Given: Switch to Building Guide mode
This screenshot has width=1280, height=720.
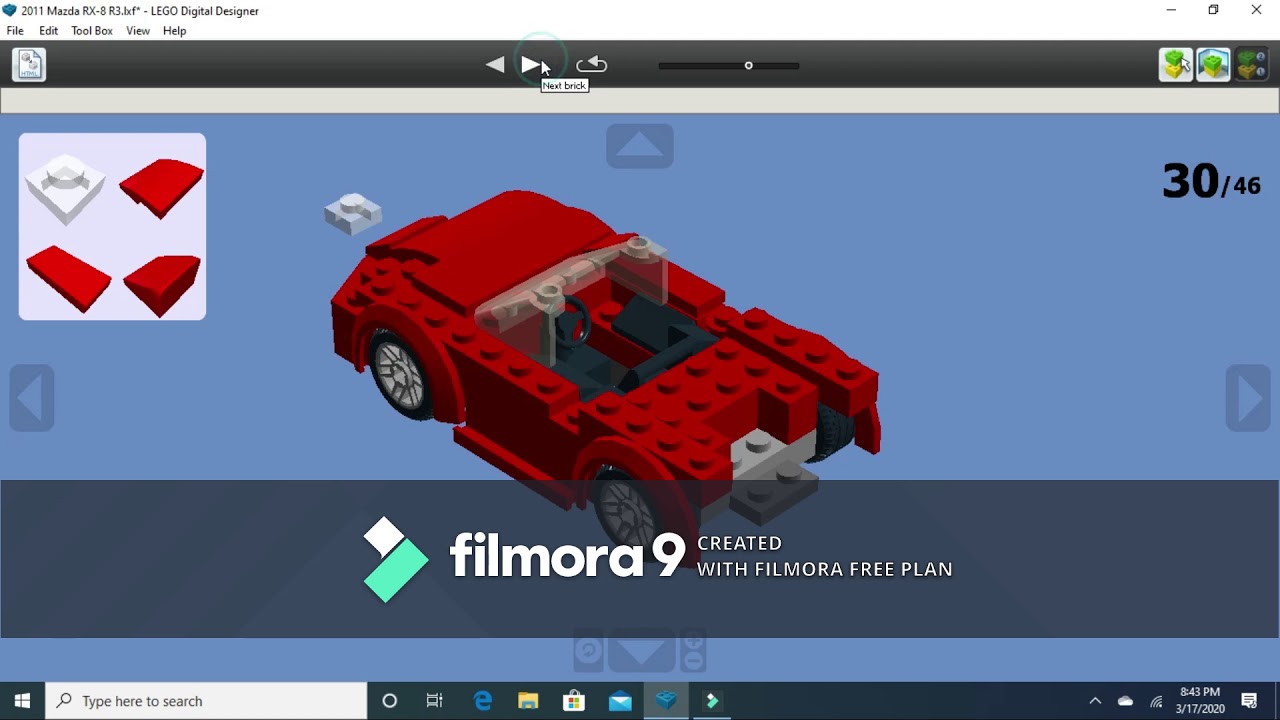Looking at the screenshot, I should pos(1251,65).
